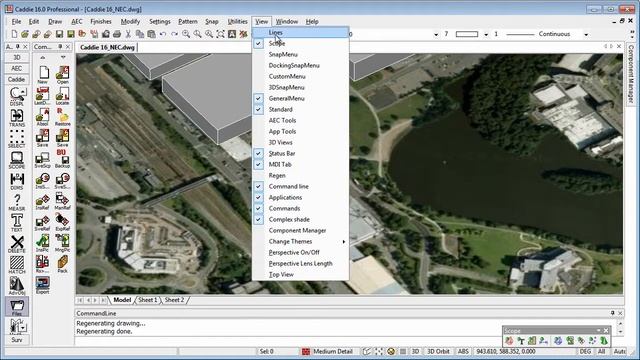Viewport: 640px width, 360px height.
Task: Click the Surv button
Action: (x=17, y=340)
